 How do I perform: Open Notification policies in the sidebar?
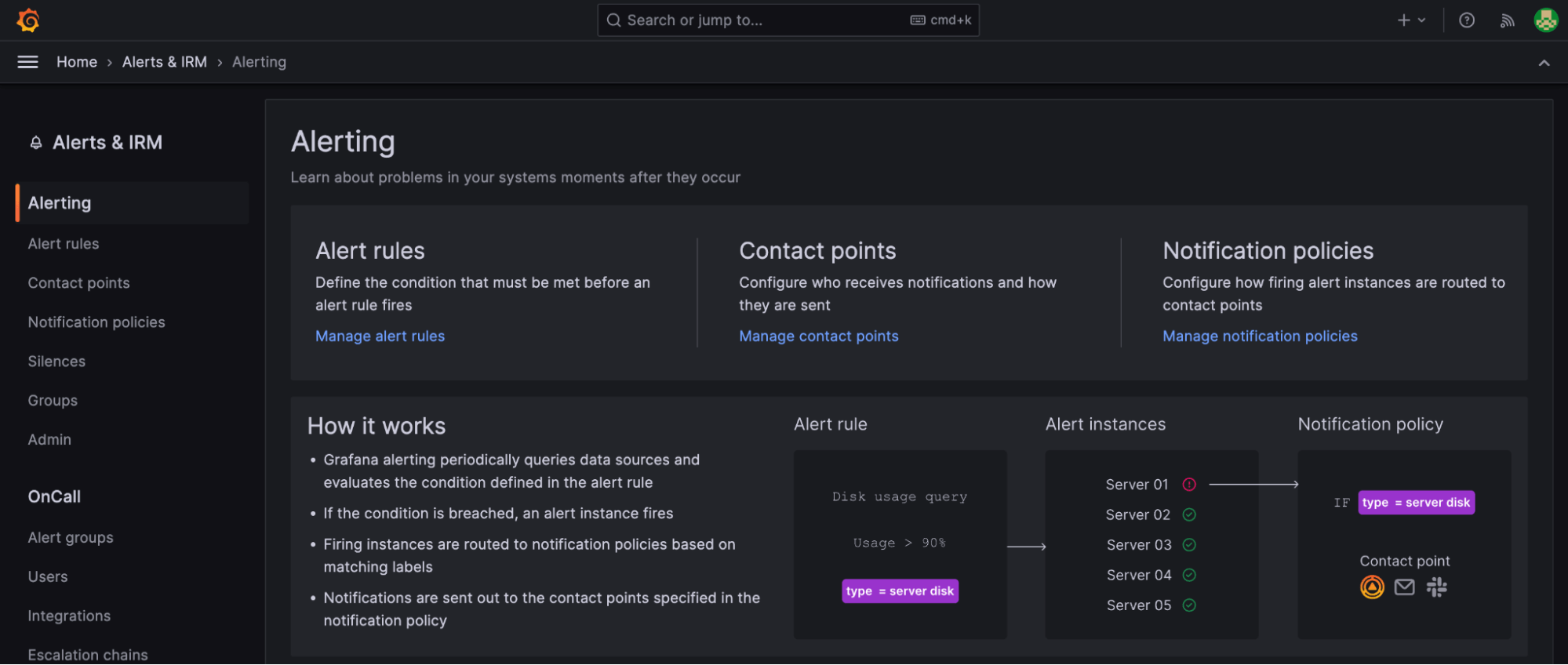96,322
